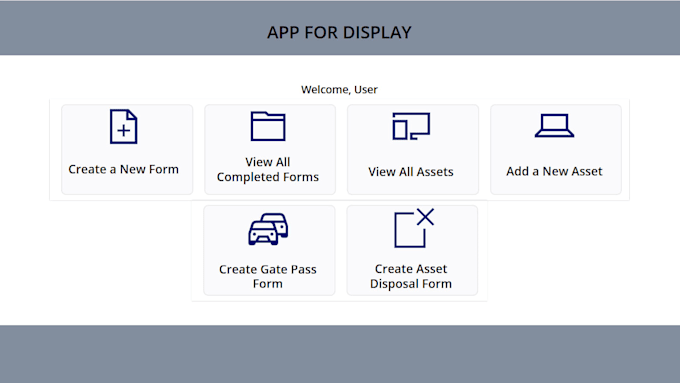Go to View All Assets label
The height and width of the screenshot is (383, 680).
pos(411,172)
